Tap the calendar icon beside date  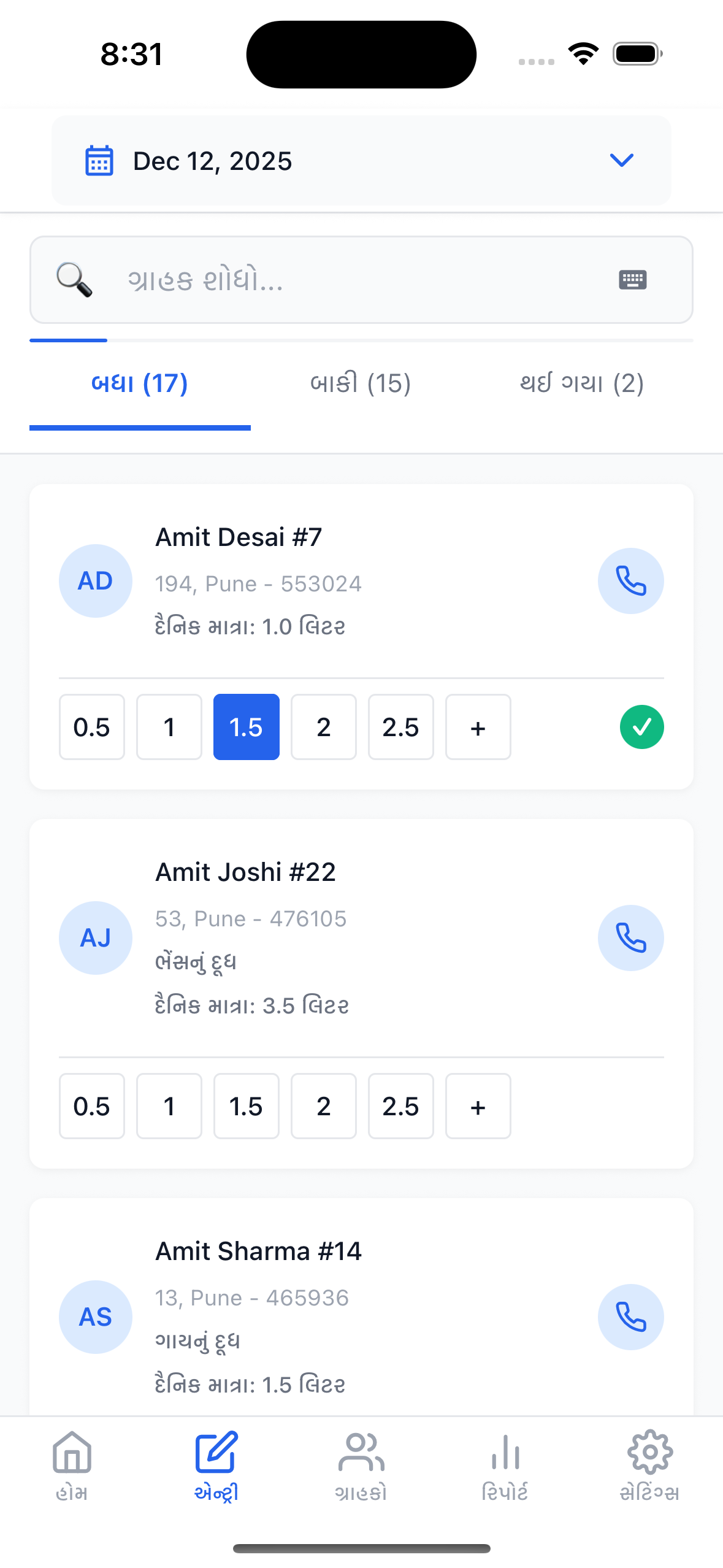pos(99,161)
